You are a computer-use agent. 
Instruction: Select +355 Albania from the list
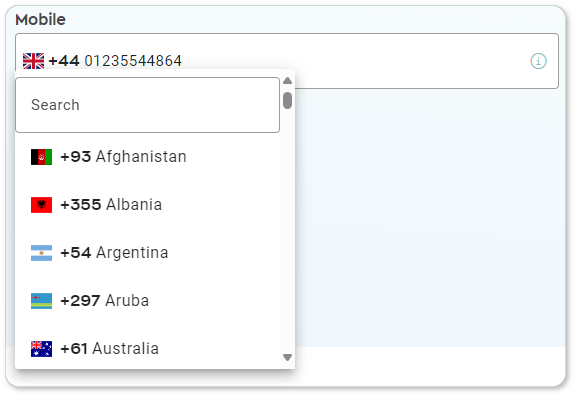pos(147,205)
